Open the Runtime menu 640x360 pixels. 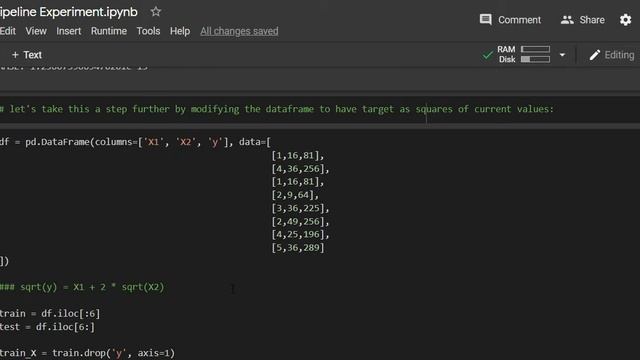[x=109, y=31]
